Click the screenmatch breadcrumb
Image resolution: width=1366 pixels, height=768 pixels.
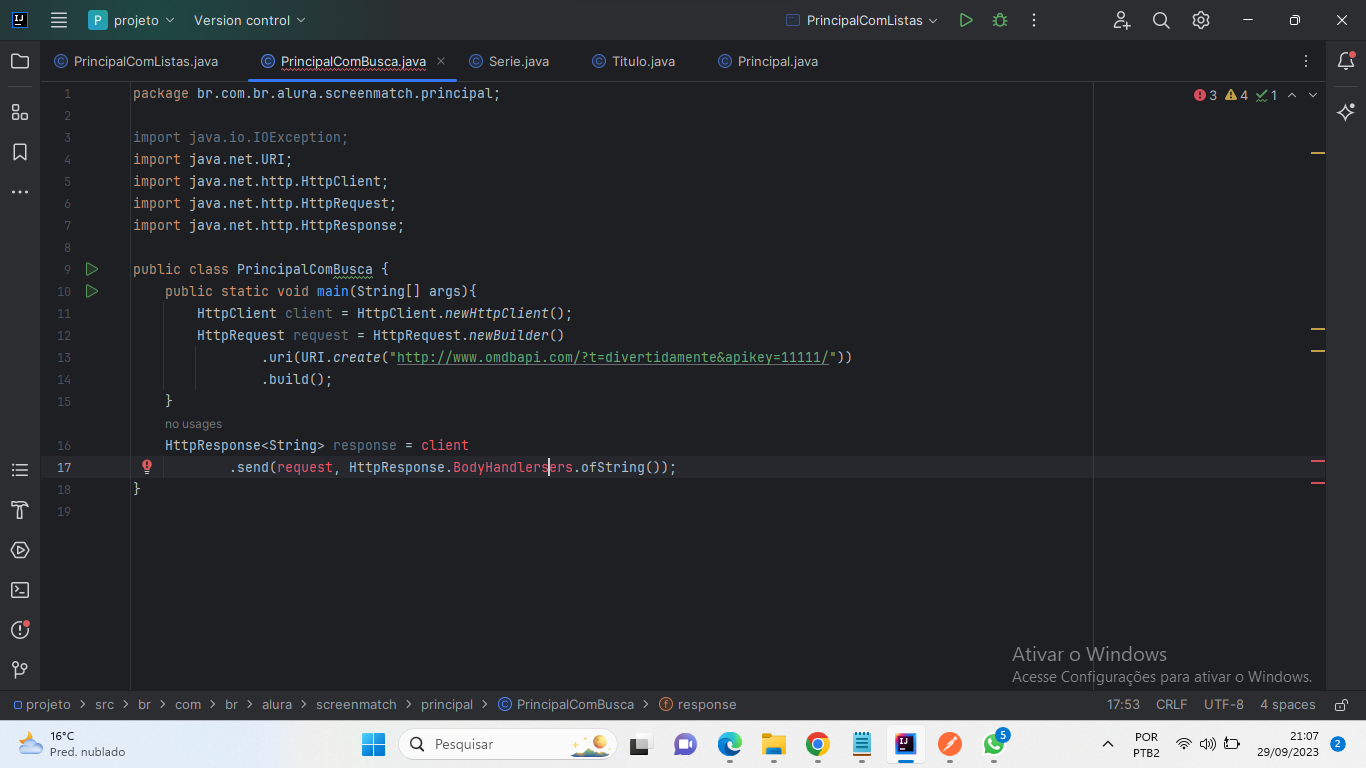pos(356,704)
